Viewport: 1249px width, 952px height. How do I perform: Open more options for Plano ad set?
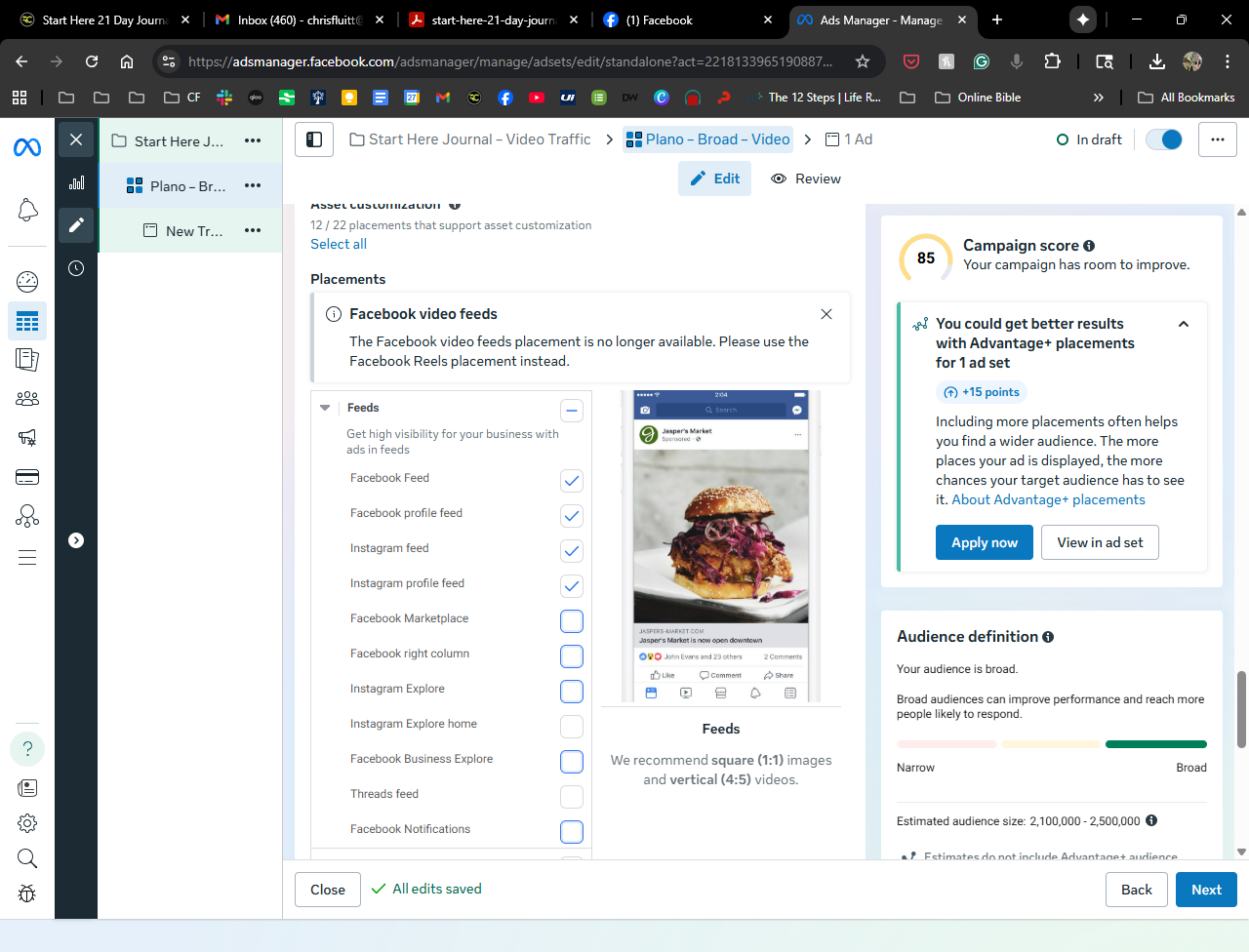(253, 185)
